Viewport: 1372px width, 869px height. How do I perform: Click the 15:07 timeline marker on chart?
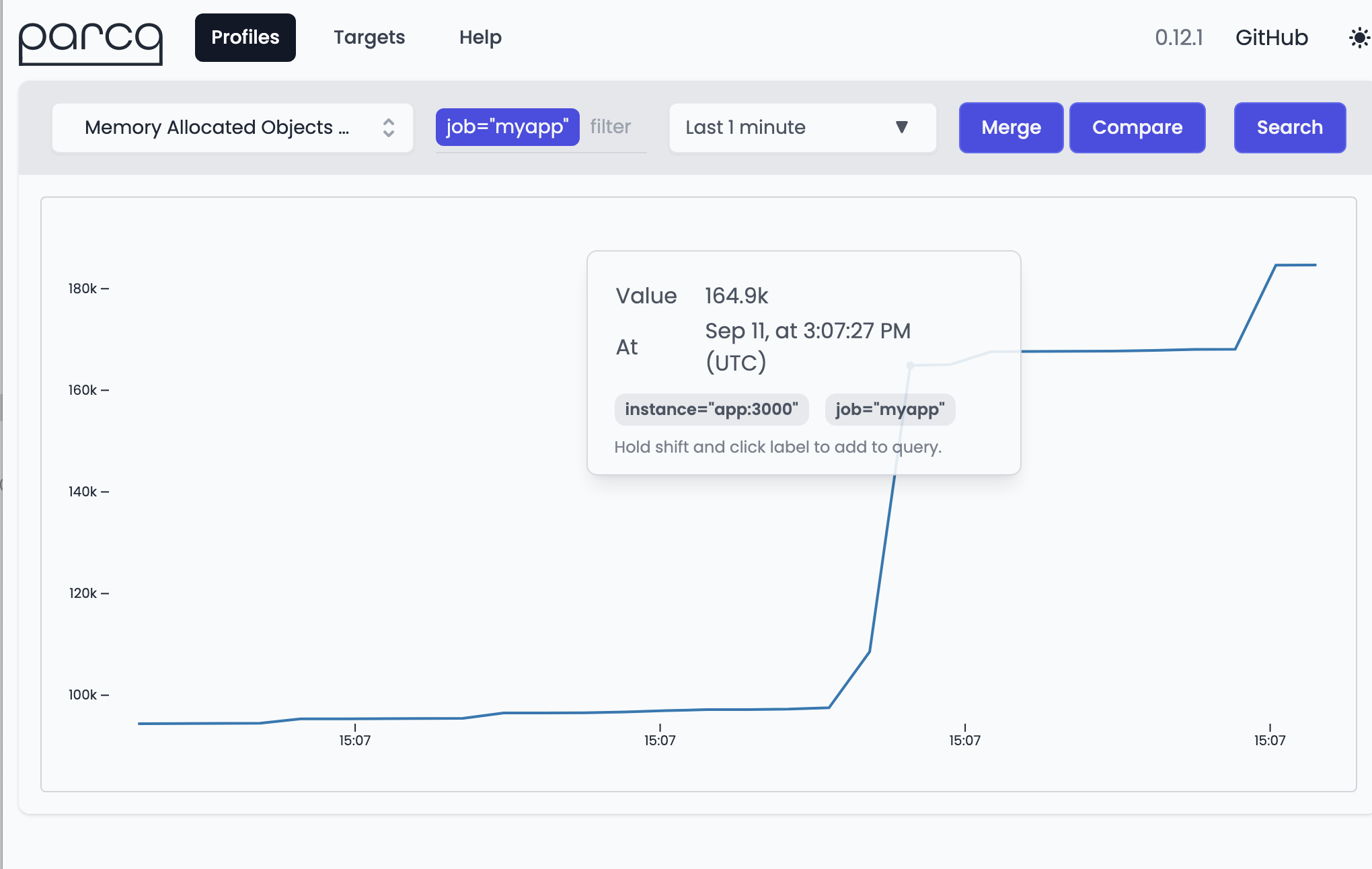point(354,740)
